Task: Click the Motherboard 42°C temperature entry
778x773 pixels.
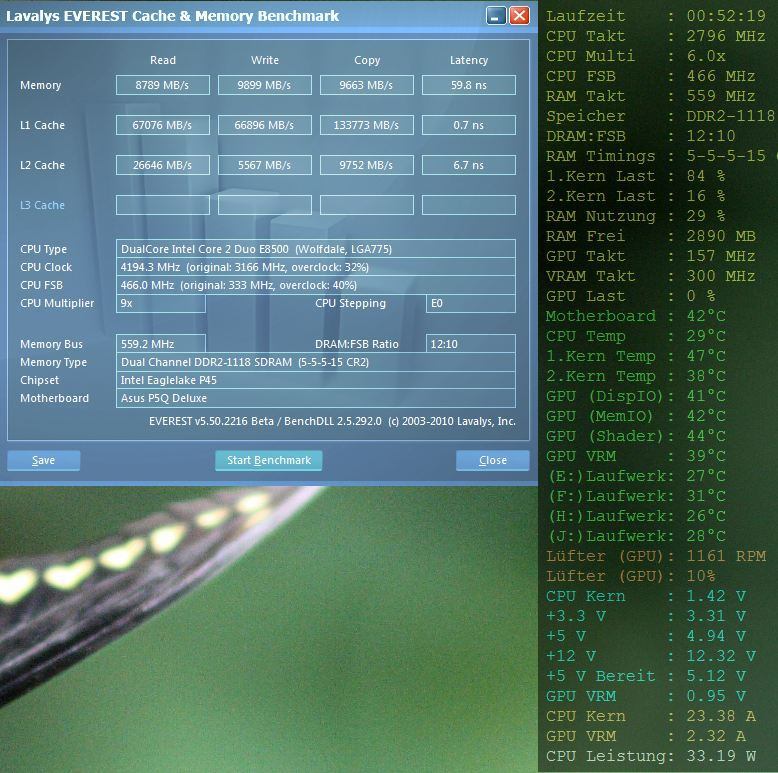Action: tap(636, 316)
